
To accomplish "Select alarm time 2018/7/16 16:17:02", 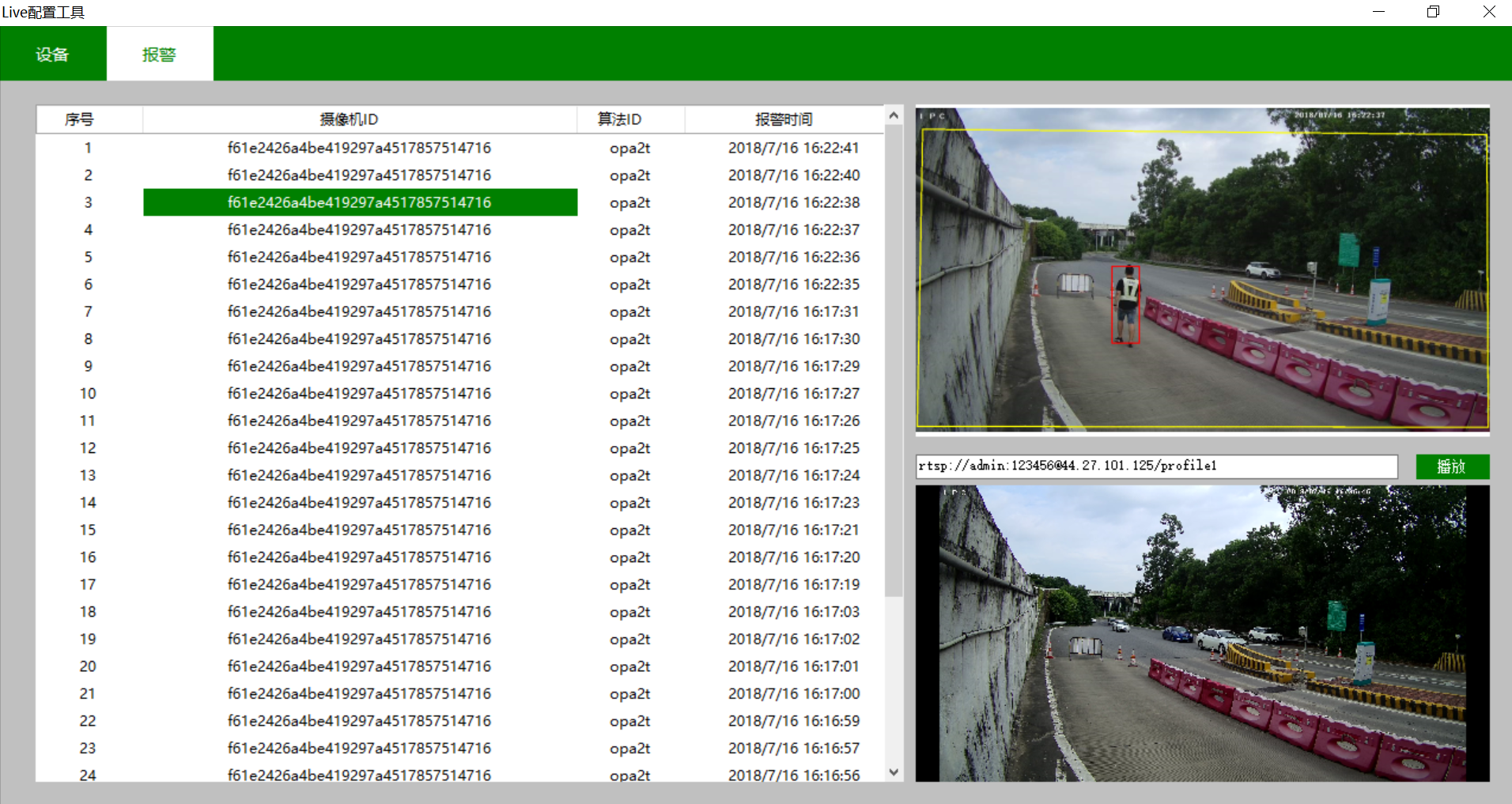I will coord(794,639).
